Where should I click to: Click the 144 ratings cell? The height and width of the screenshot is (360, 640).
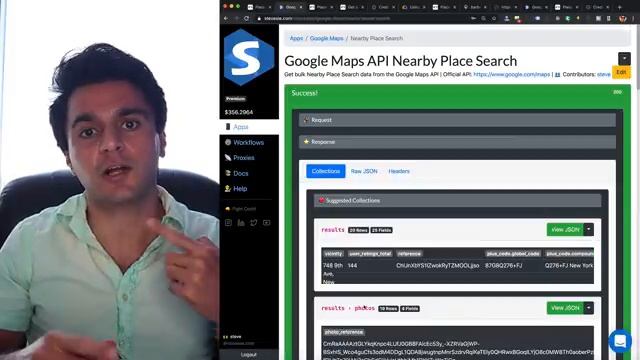[x=352, y=266]
